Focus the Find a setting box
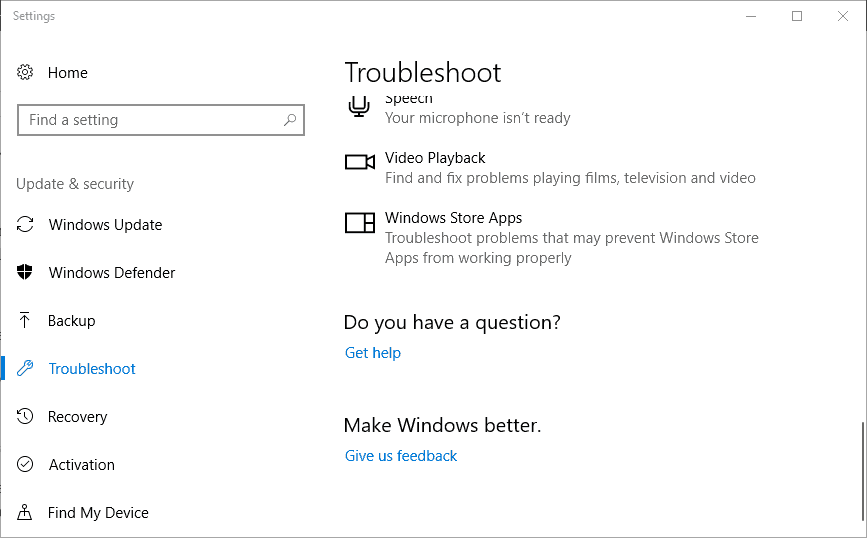Image resolution: width=867 pixels, height=538 pixels. [x=161, y=120]
